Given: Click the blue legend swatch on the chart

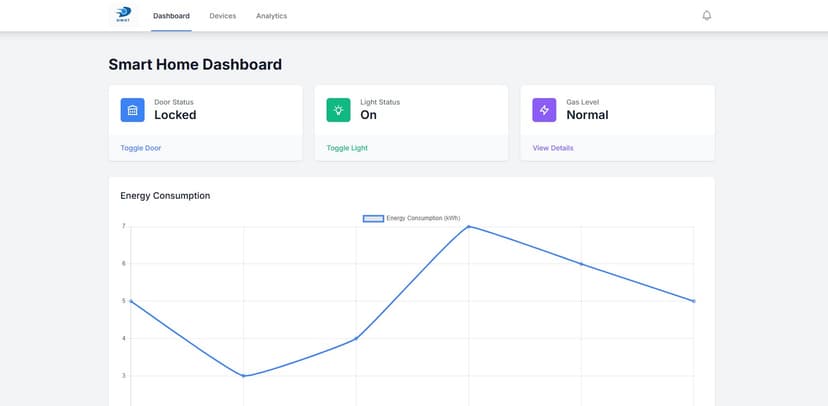Looking at the screenshot, I should (x=373, y=218).
